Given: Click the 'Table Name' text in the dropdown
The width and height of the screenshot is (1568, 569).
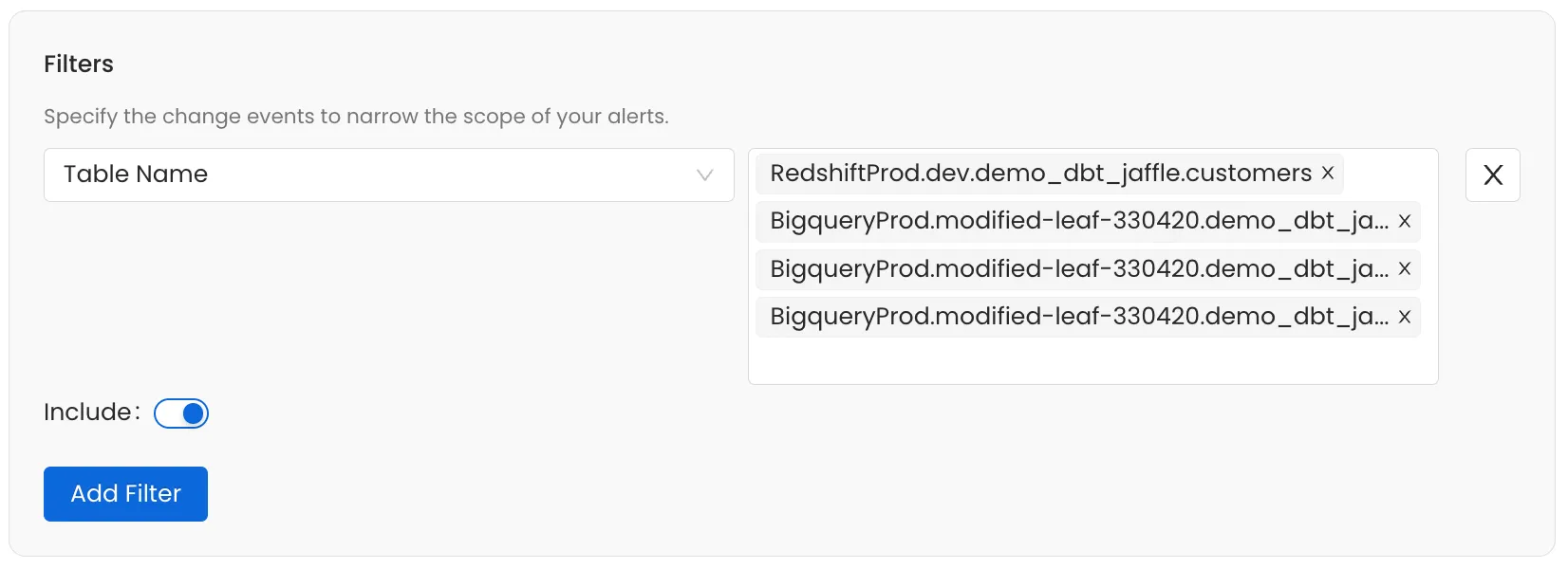Looking at the screenshot, I should [x=136, y=174].
